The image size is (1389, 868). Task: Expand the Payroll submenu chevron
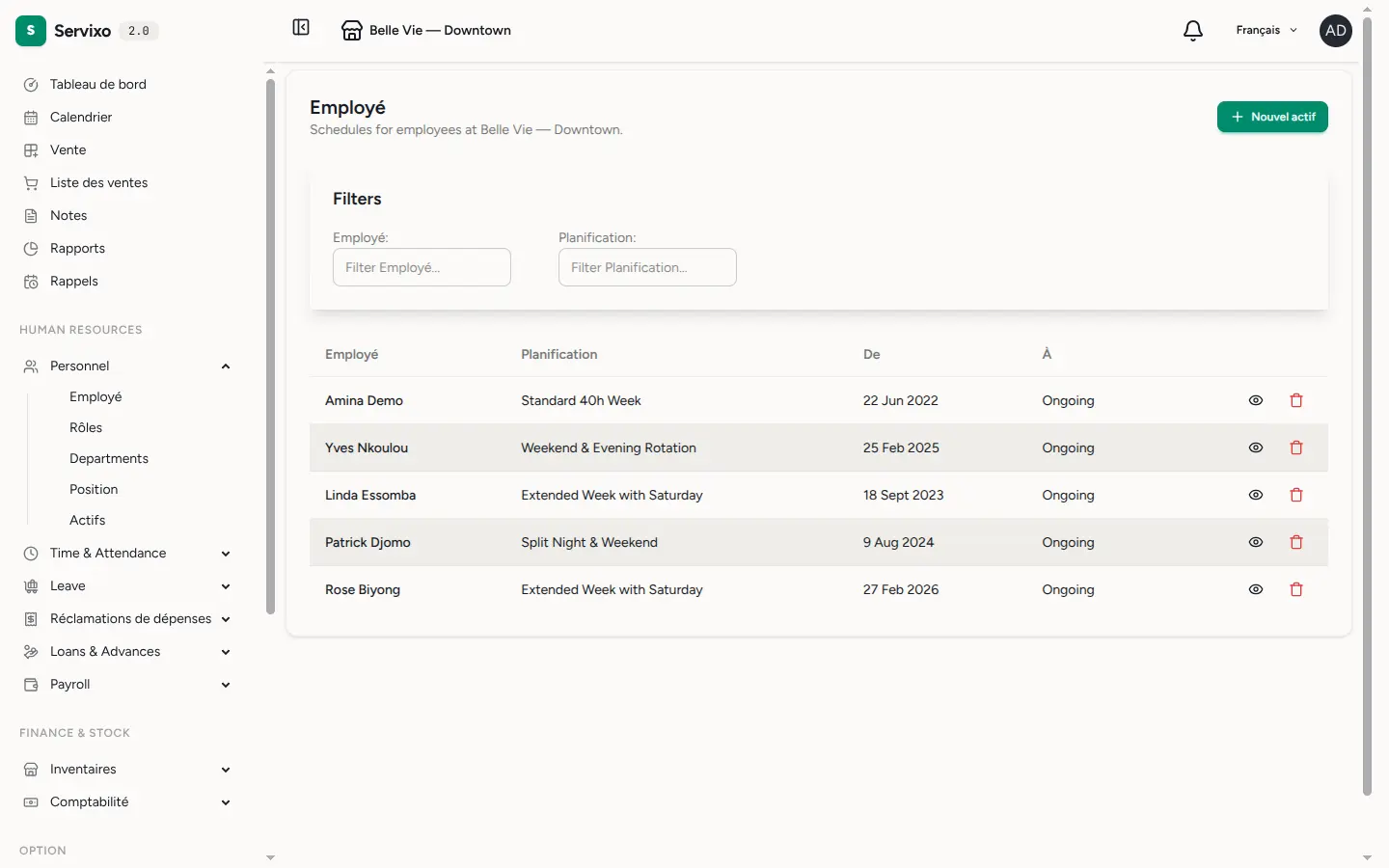click(x=226, y=685)
